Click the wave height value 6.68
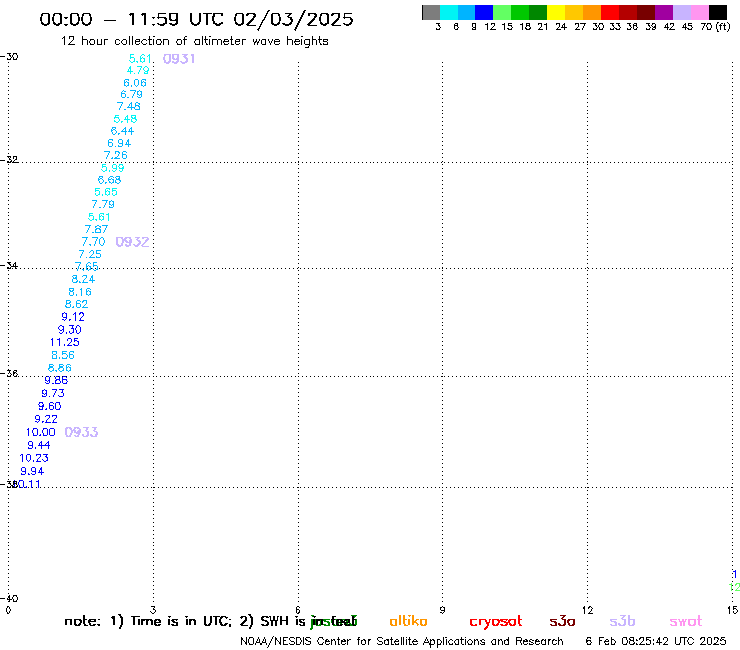This screenshot has height=650, width=740. click(109, 180)
